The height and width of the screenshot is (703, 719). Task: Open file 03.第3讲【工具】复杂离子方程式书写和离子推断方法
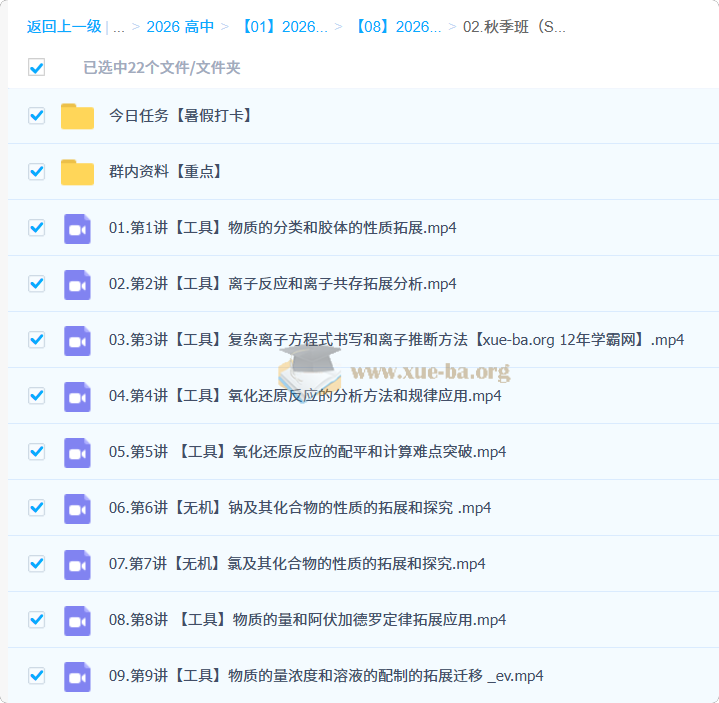[x=396, y=340]
